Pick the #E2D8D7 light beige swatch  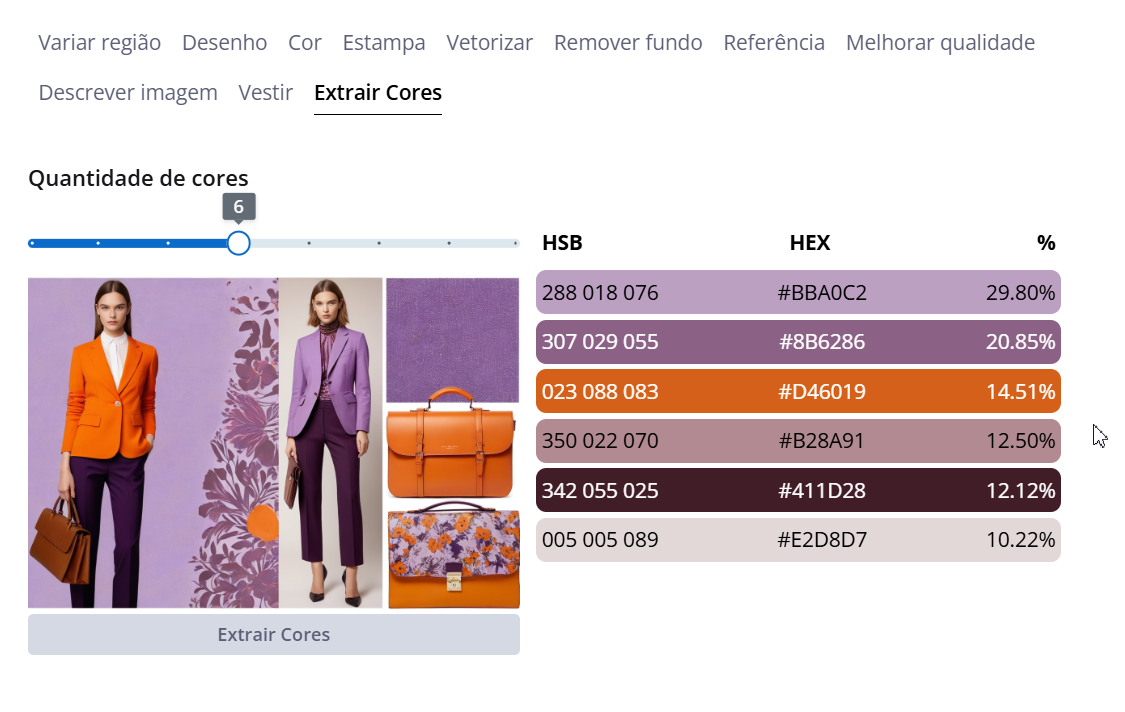pos(798,540)
